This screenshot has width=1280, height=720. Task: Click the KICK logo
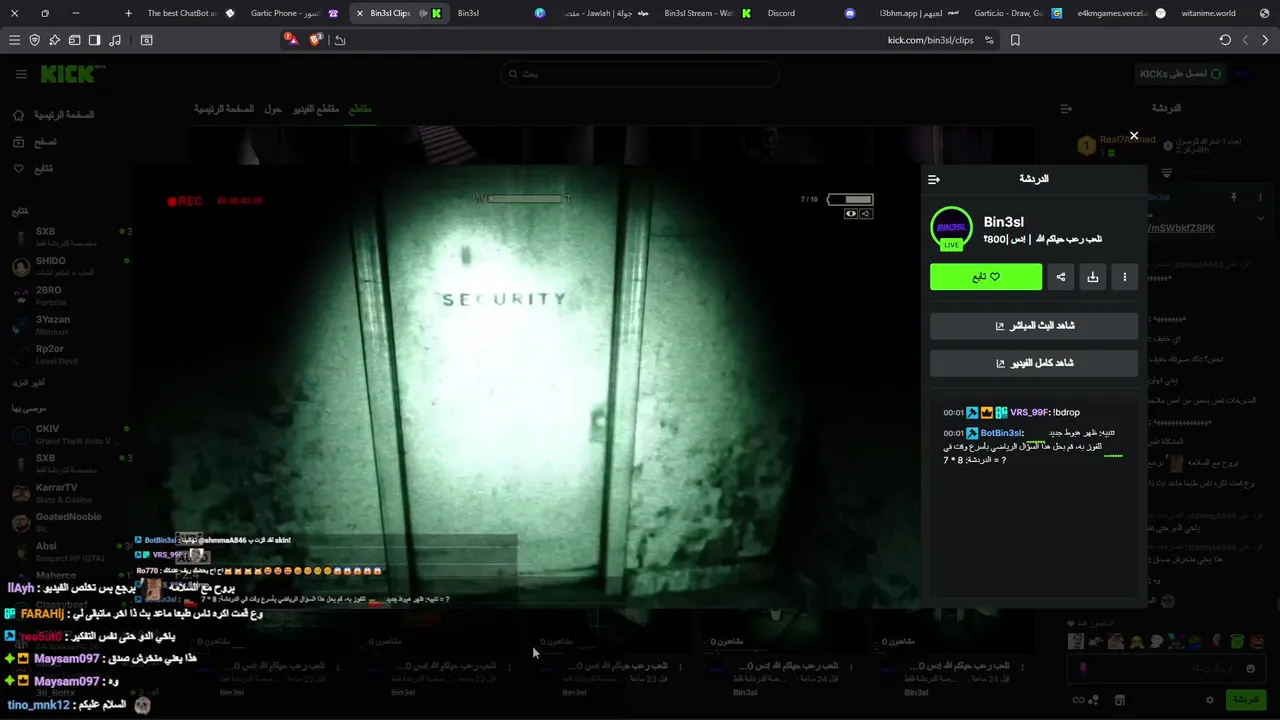click(68, 74)
